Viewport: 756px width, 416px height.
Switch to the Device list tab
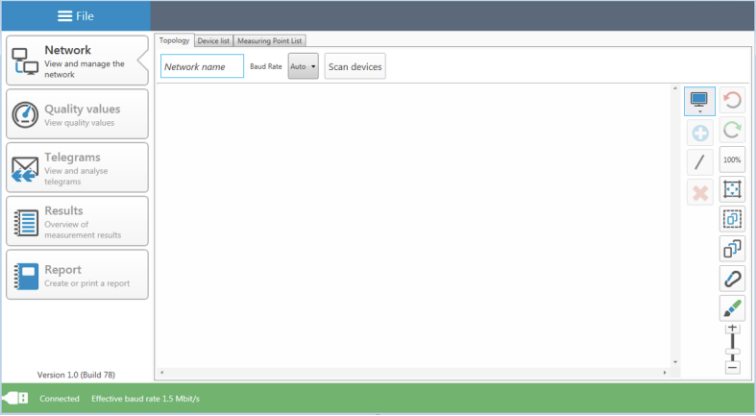[213, 41]
